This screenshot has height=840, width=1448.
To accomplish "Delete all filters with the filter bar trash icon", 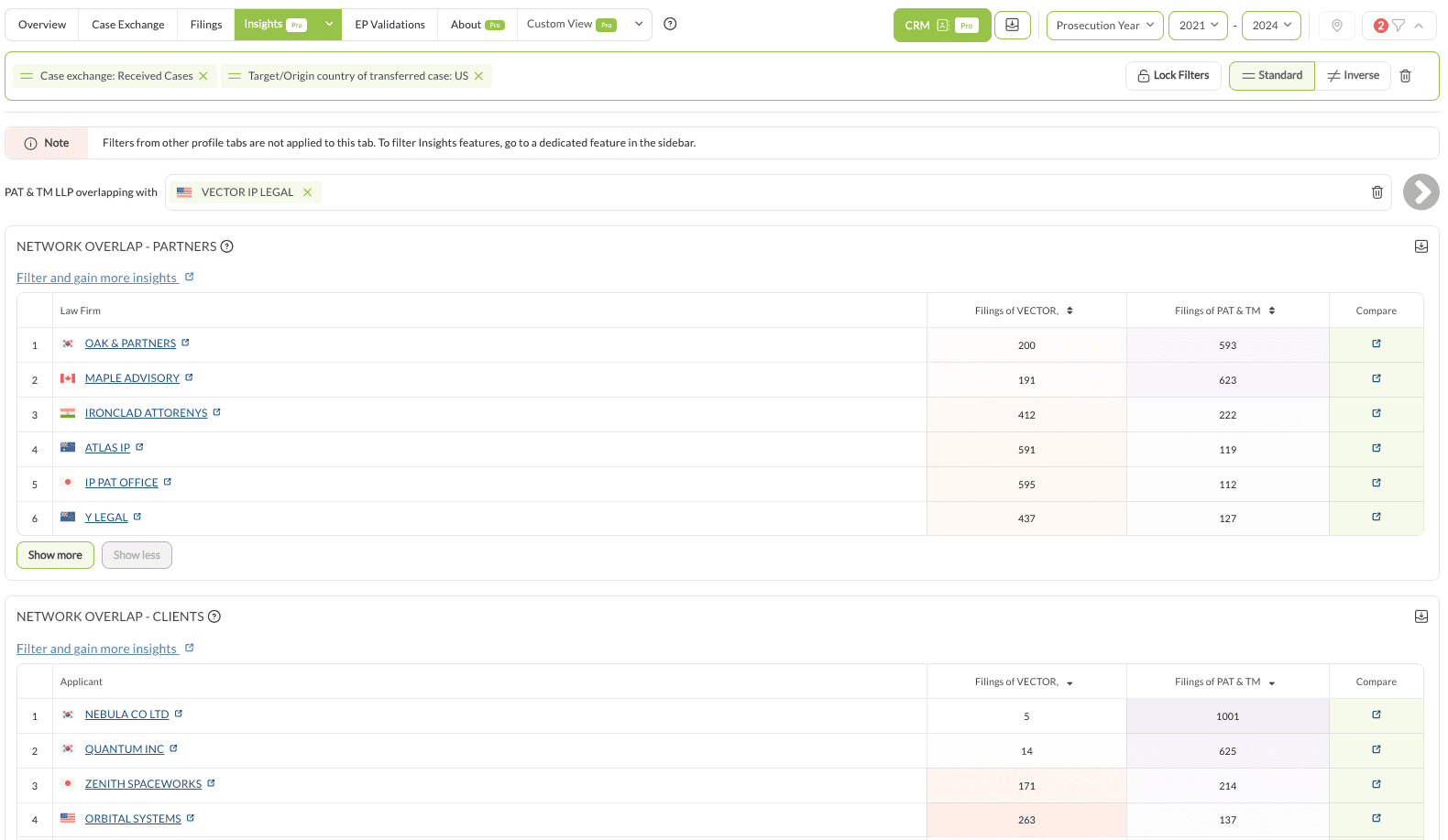I will tap(1406, 76).
